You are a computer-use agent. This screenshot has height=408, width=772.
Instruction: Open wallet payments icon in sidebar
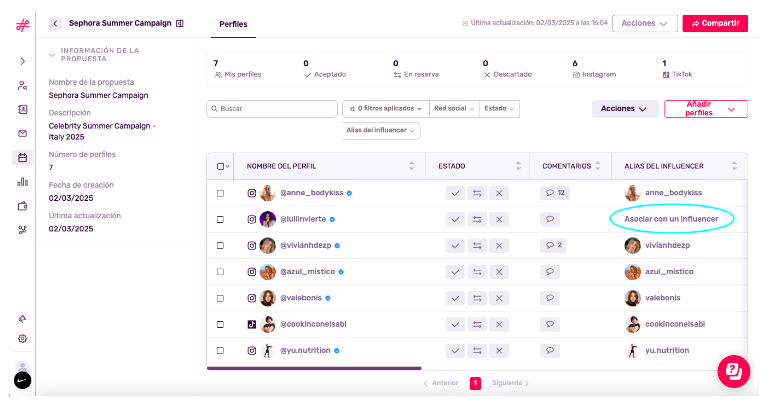[23, 206]
